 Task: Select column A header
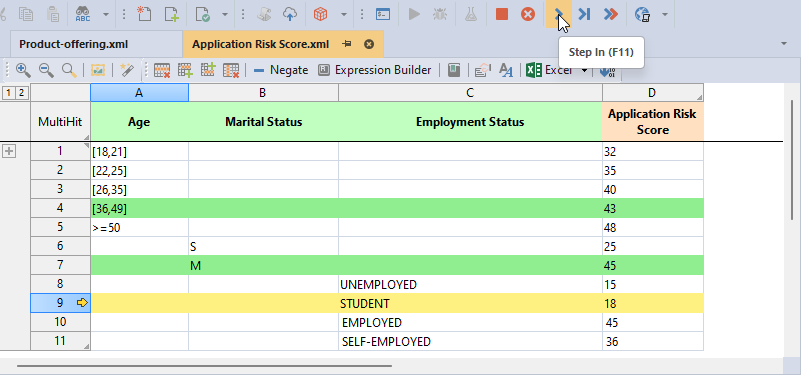tap(139, 92)
